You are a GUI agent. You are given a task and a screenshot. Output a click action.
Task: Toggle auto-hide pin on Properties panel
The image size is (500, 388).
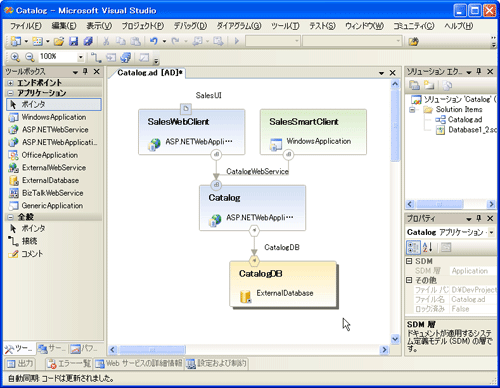[x=479, y=218]
